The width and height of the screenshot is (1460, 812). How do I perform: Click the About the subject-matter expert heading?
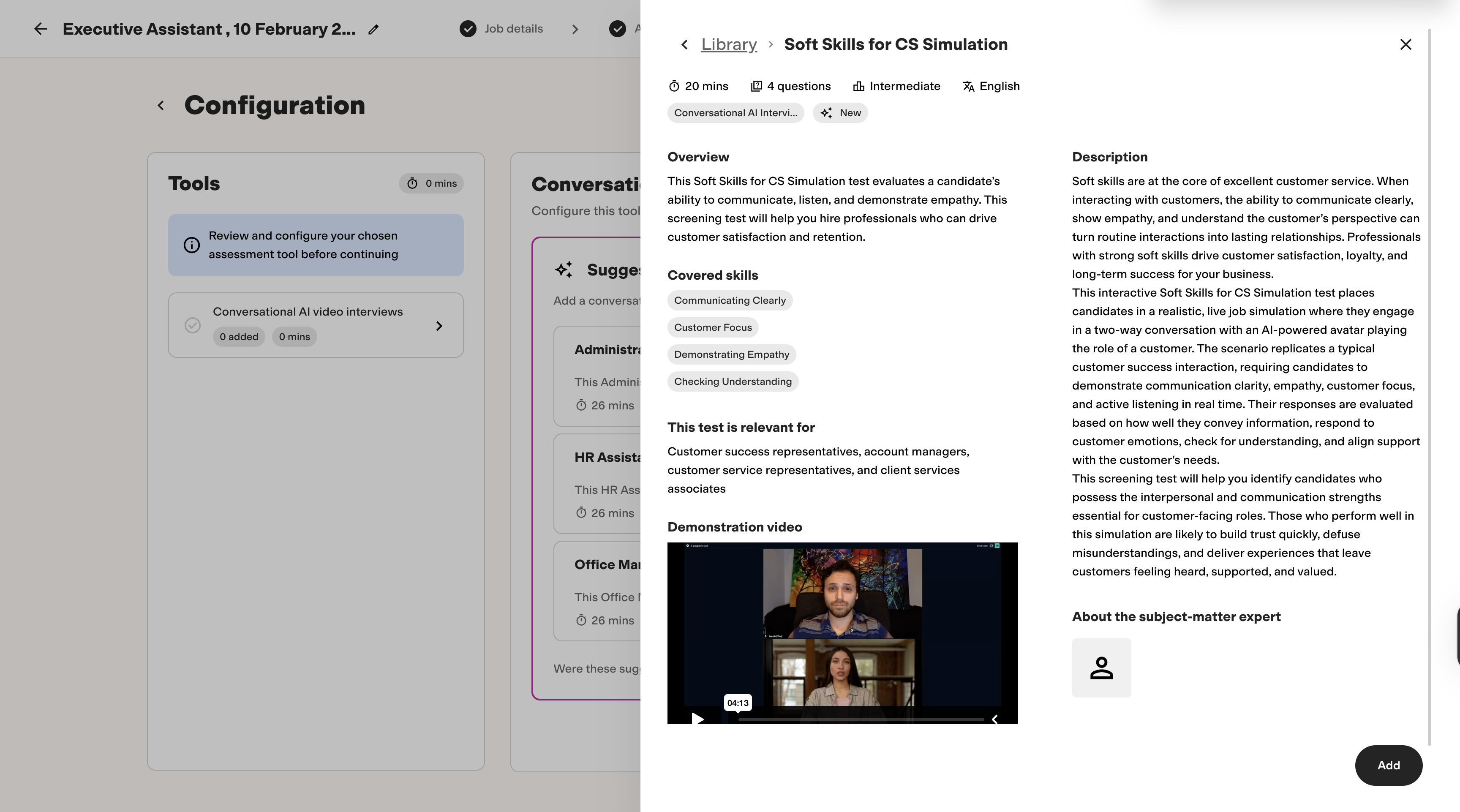[1176, 616]
